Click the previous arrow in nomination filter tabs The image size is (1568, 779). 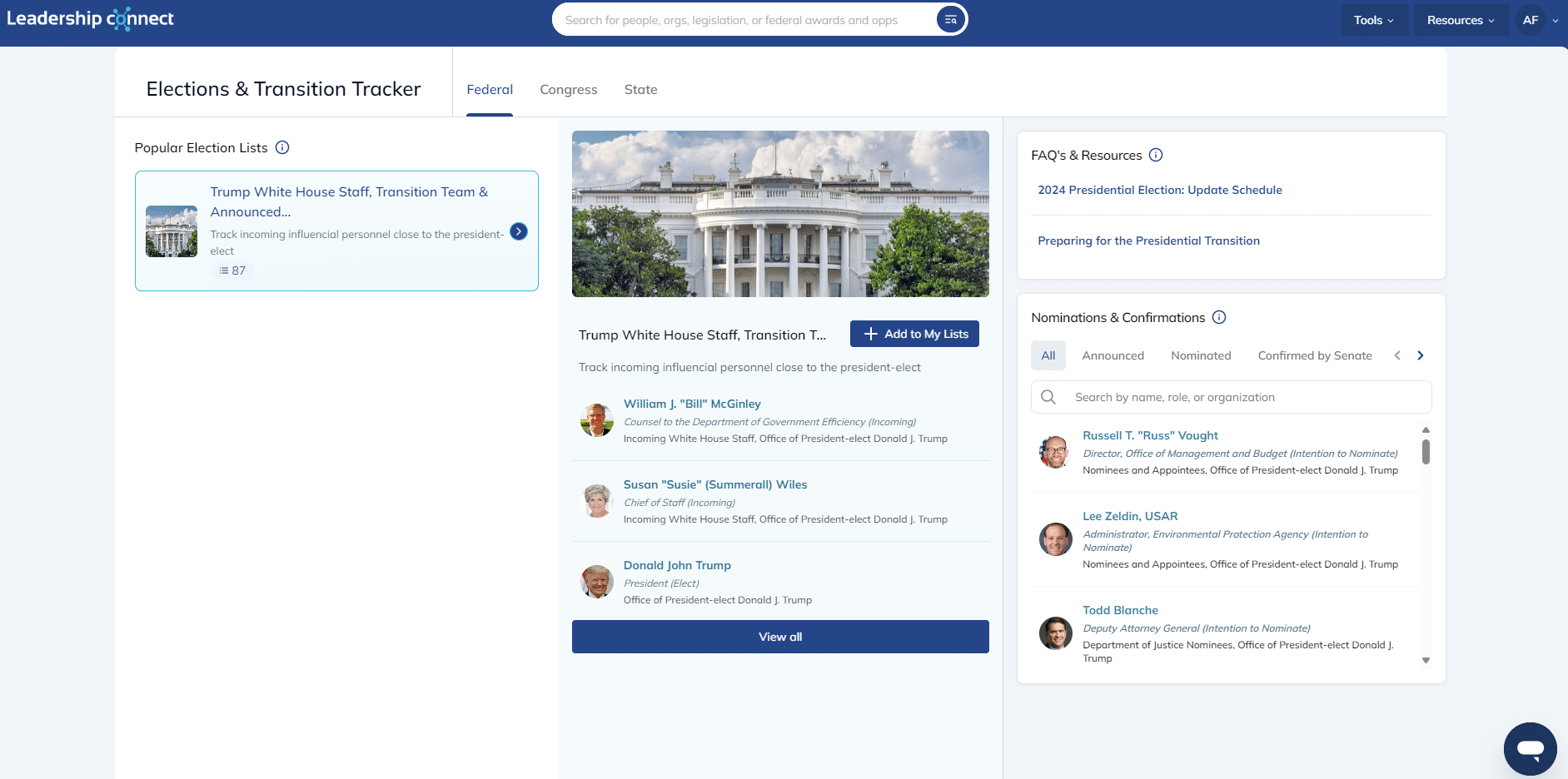[x=1397, y=355]
